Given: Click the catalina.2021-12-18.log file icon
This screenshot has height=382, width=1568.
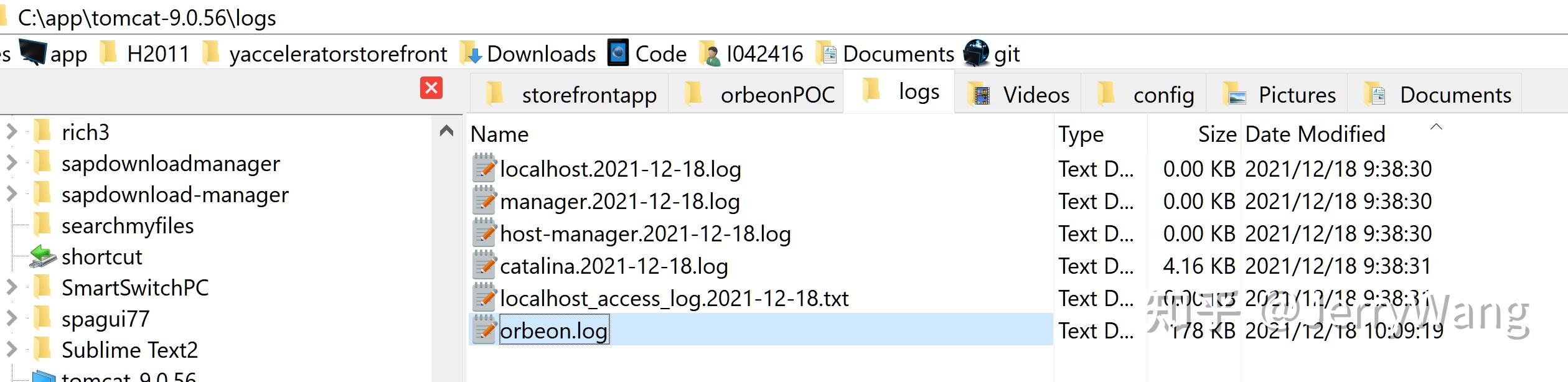Looking at the screenshot, I should coord(484,266).
